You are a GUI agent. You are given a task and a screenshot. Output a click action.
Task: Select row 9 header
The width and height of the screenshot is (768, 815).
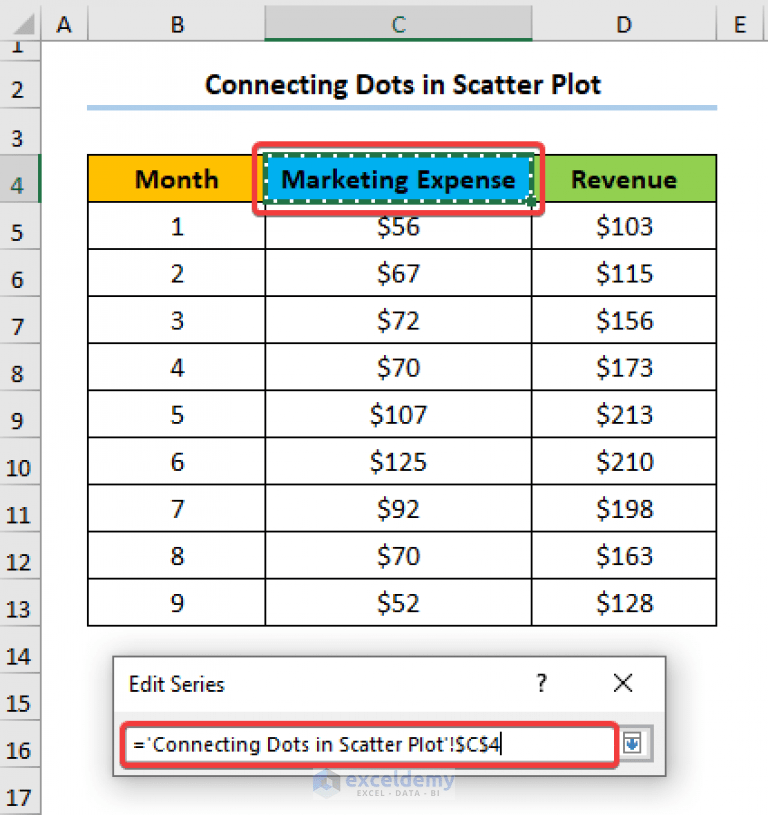point(20,414)
